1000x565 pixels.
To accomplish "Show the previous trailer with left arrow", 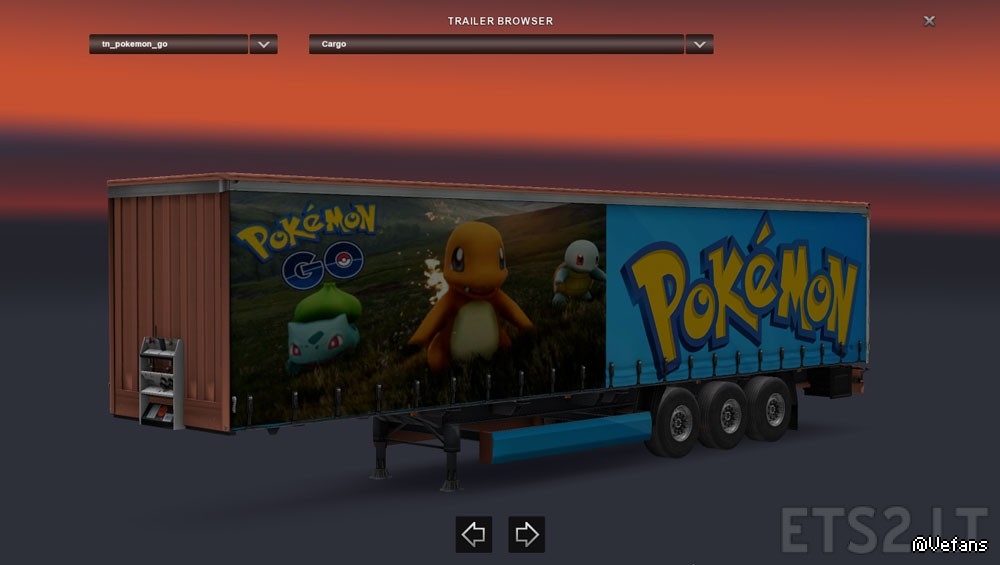I will (474, 534).
